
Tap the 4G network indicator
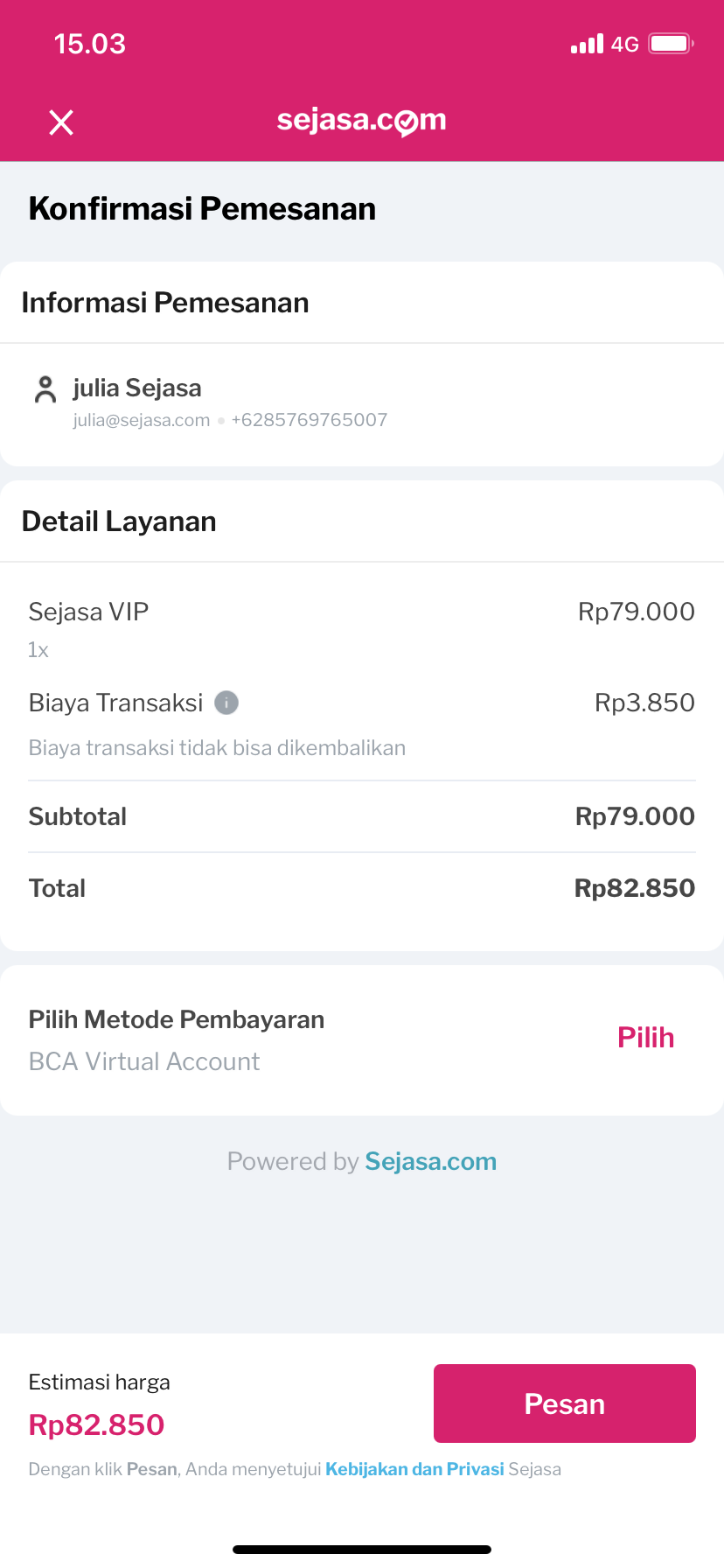625,45
